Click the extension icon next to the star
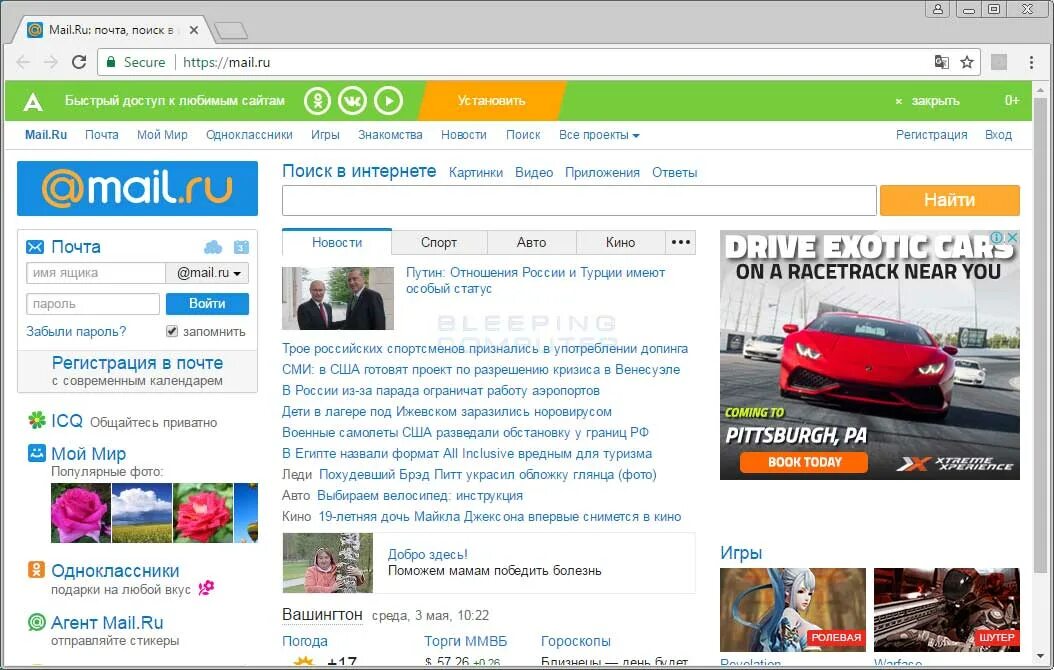1054x670 pixels. (1000, 62)
